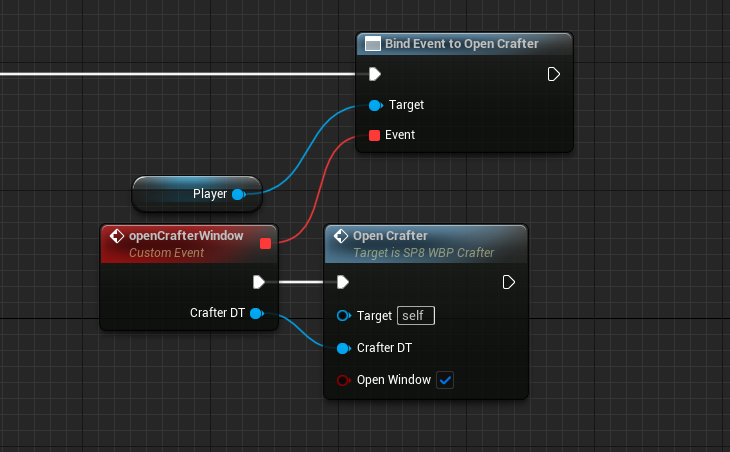Click Open Crafter input execution pin
Screen dimensions: 730x452
point(343,282)
